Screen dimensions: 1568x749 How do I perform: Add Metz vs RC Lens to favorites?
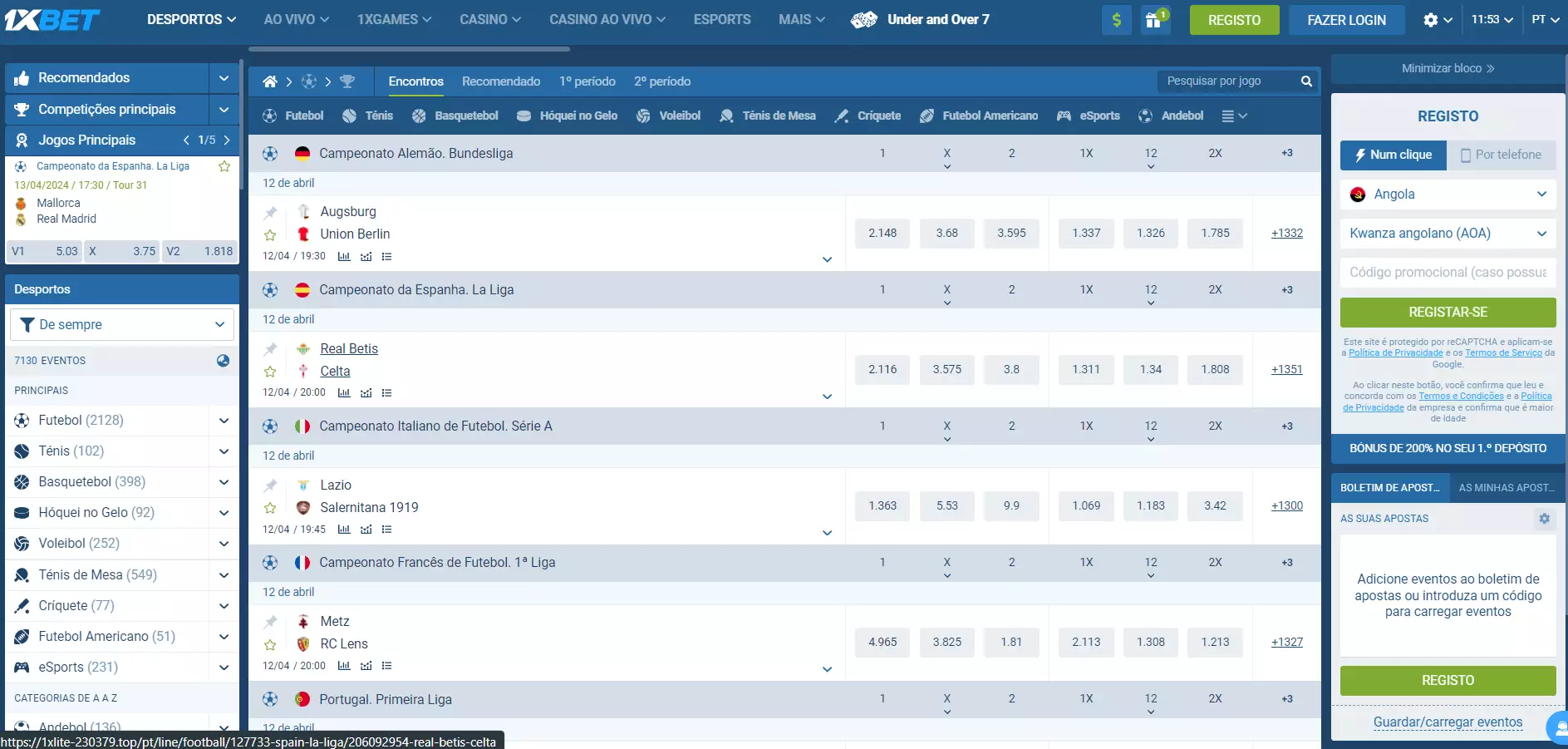coord(270,644)
